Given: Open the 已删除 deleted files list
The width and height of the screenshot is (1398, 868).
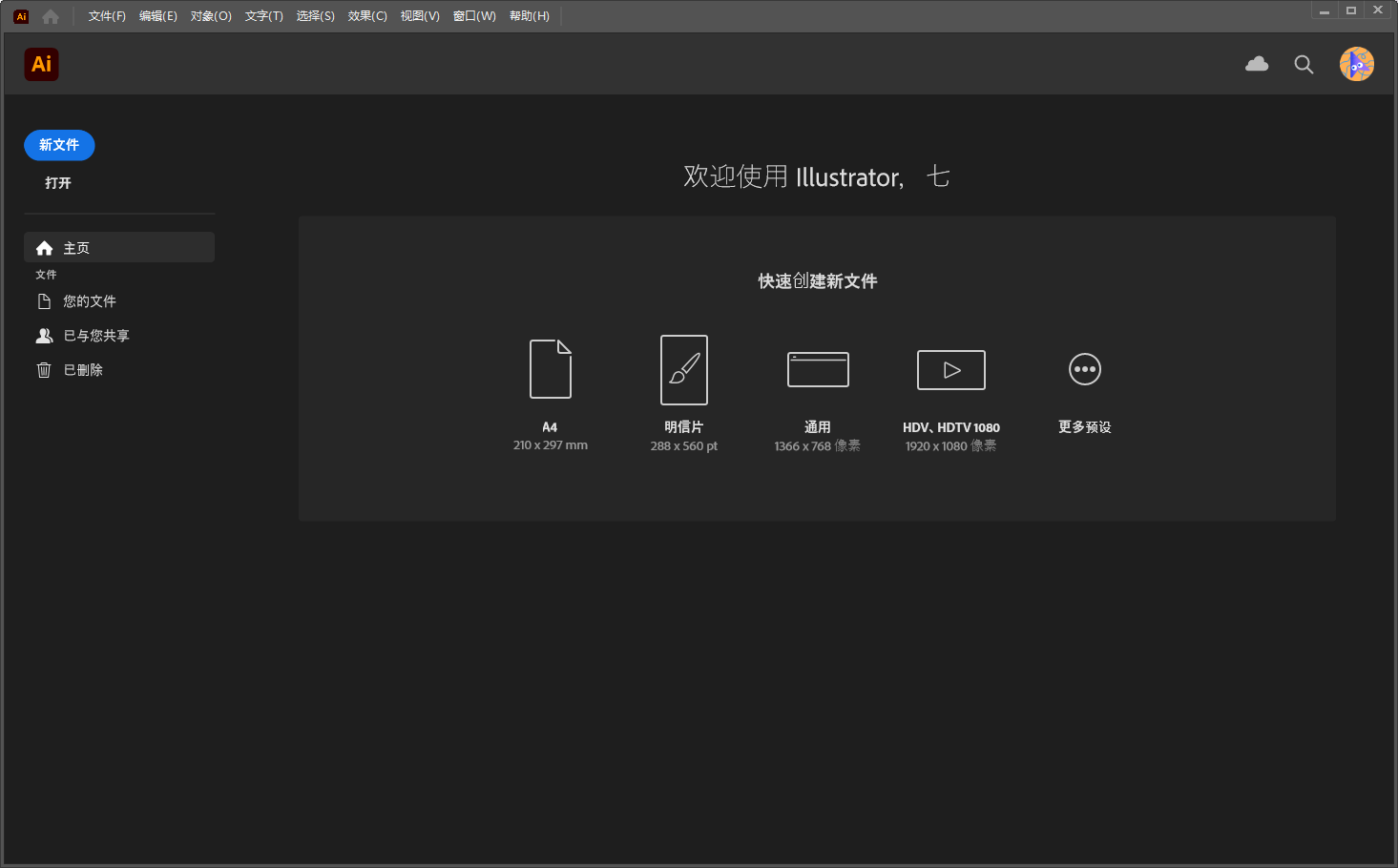Looking at the screenshot, I should coord(83,369).
